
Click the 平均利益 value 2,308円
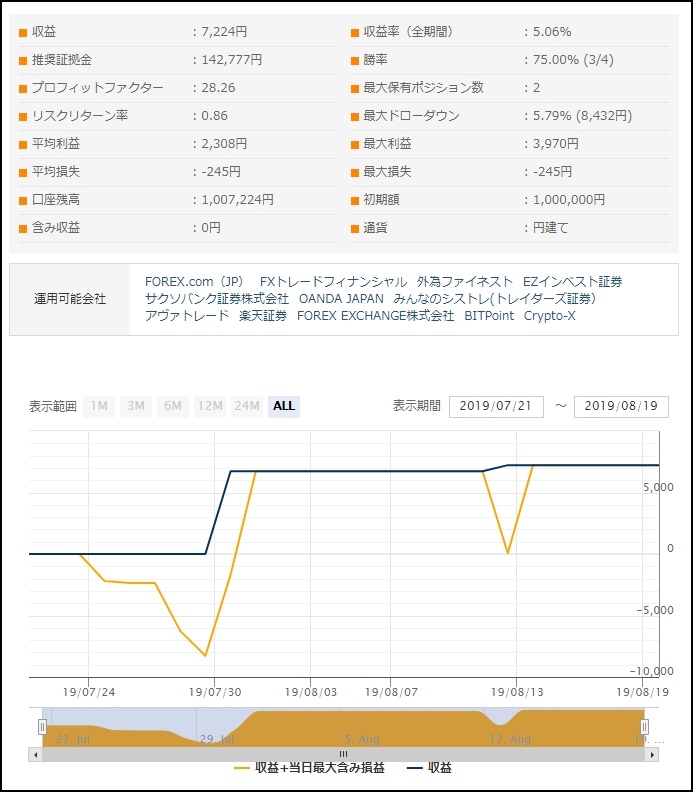point(224,144)
